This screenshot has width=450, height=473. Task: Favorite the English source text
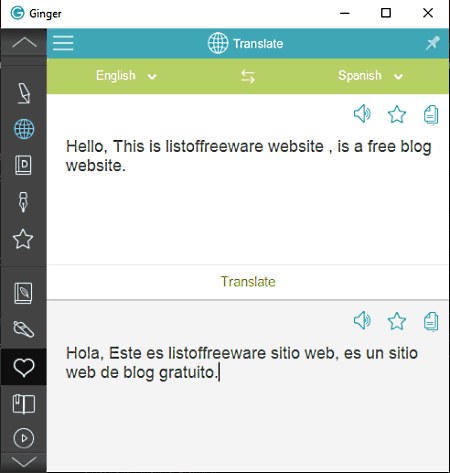(397, 114)
